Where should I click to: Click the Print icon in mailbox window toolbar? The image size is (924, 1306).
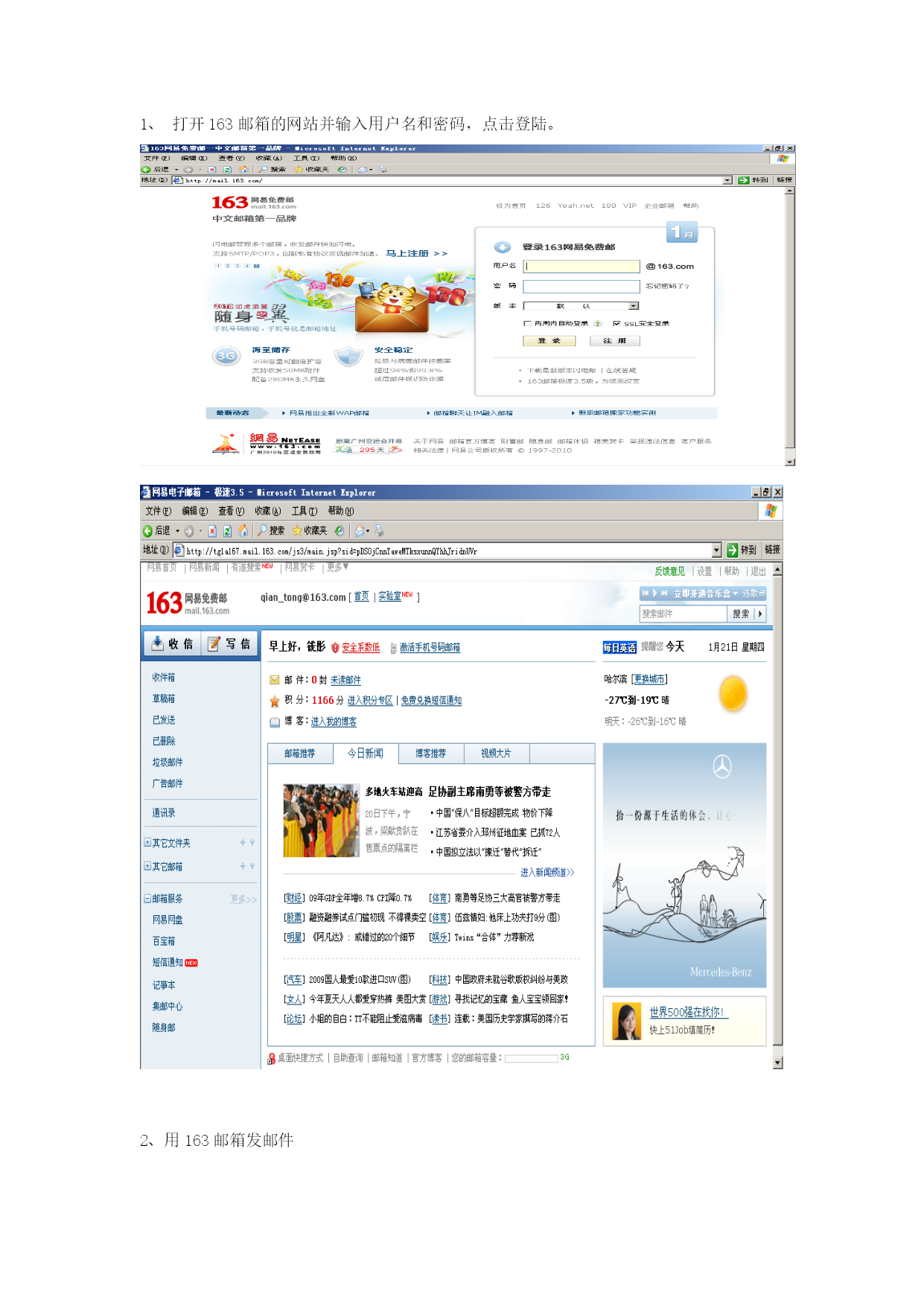click(x=380, y=530)
